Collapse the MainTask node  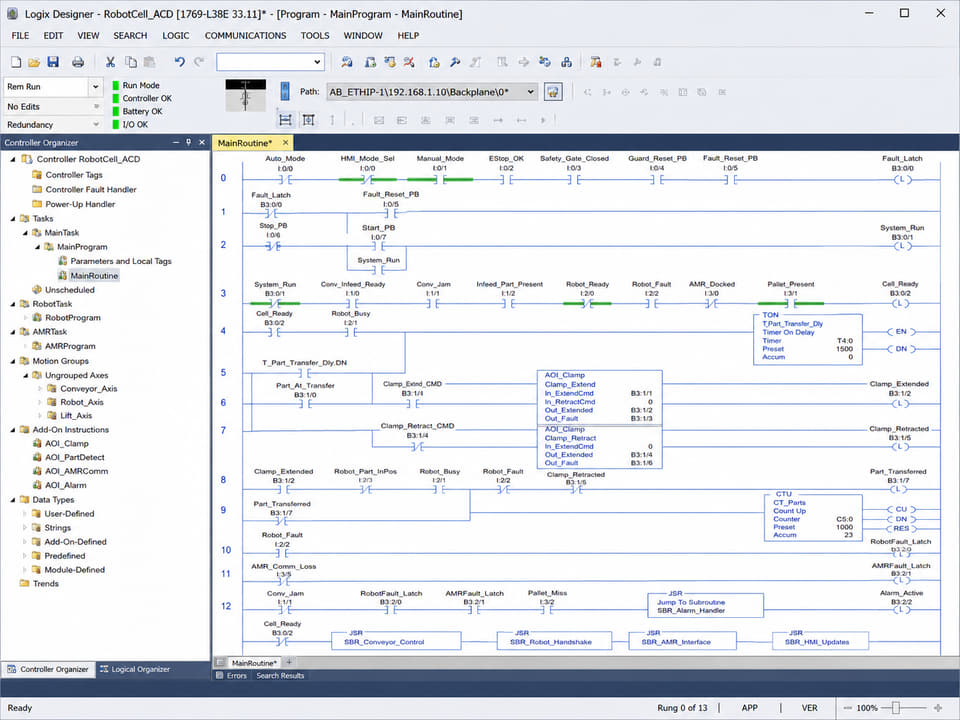[25, 233]
